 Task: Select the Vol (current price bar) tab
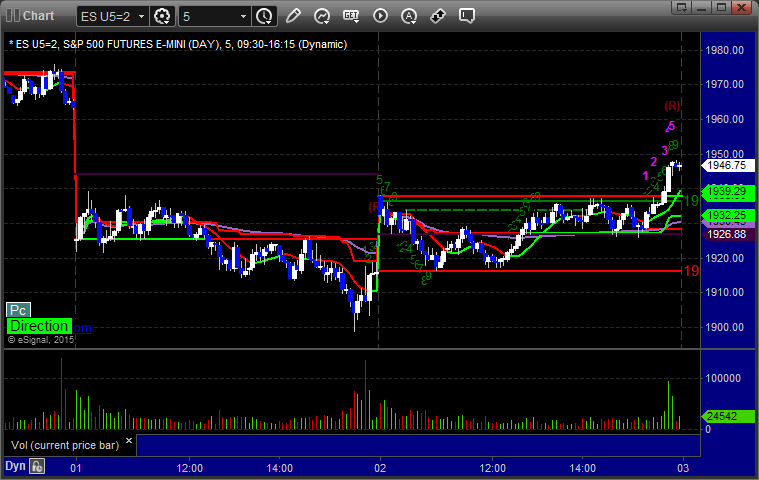point(66,444)
